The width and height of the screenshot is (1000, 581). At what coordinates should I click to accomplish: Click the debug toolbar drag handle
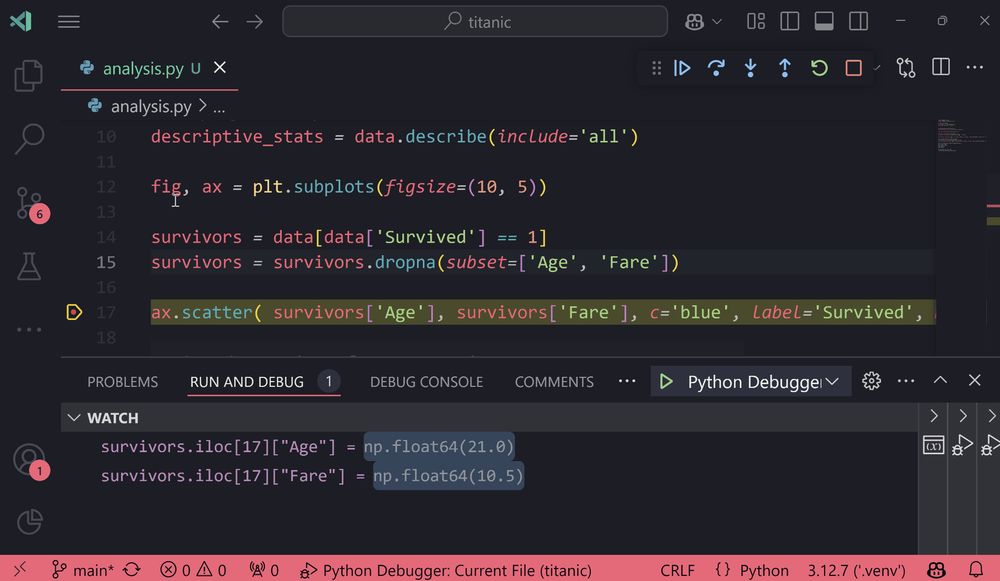[656, 68]
